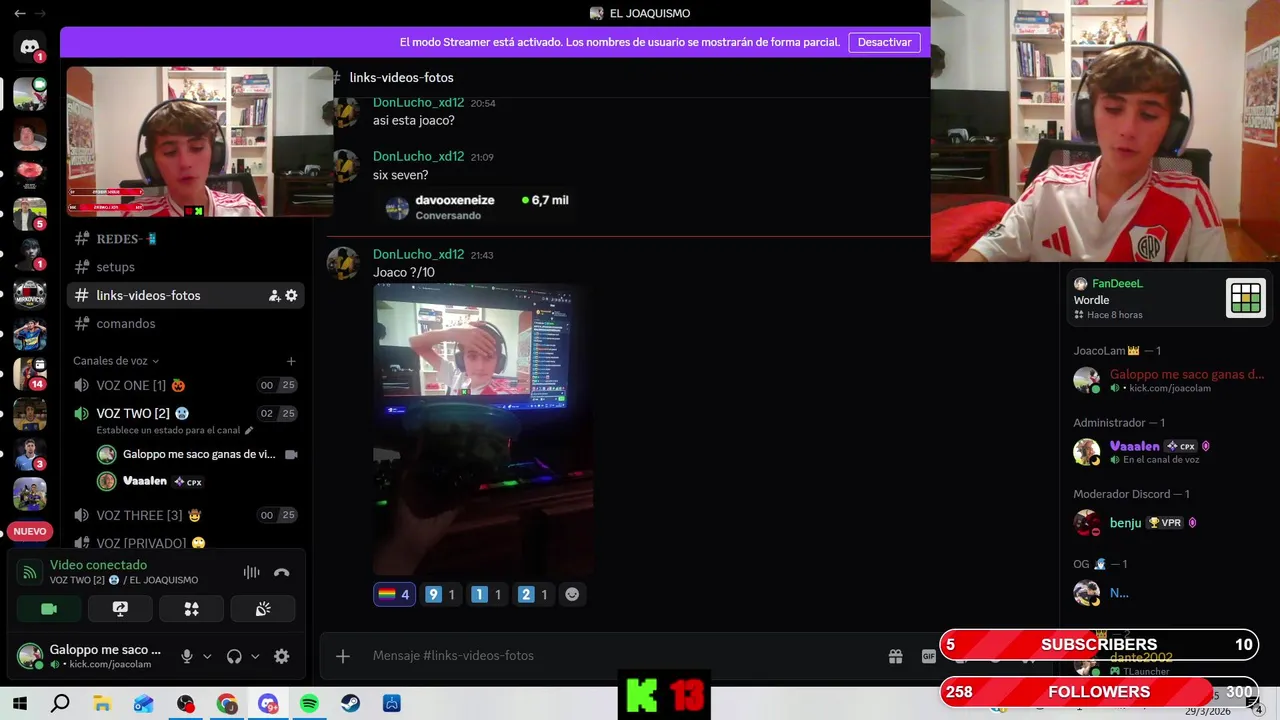
Task: Open Spotify from taskbar
Action: point(309,704)
